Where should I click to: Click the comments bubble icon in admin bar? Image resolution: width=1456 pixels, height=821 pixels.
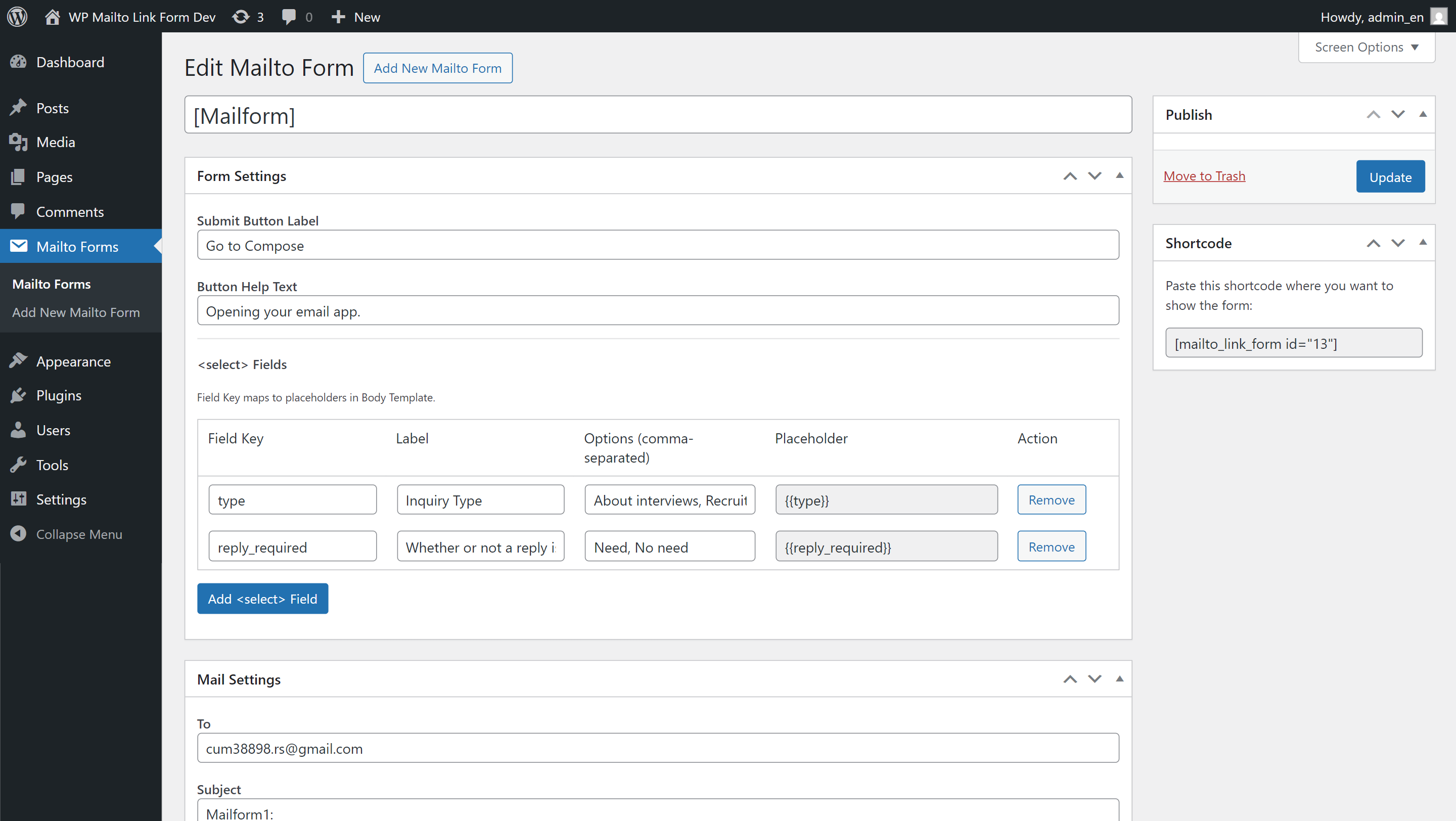click(x=289, y=16)
